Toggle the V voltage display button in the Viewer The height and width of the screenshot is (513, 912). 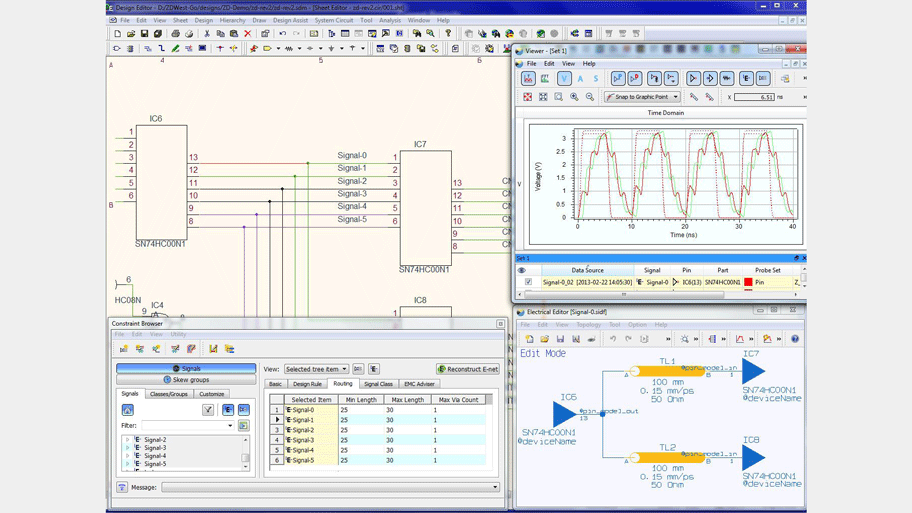pyautogui.click(x=564, y=78)
